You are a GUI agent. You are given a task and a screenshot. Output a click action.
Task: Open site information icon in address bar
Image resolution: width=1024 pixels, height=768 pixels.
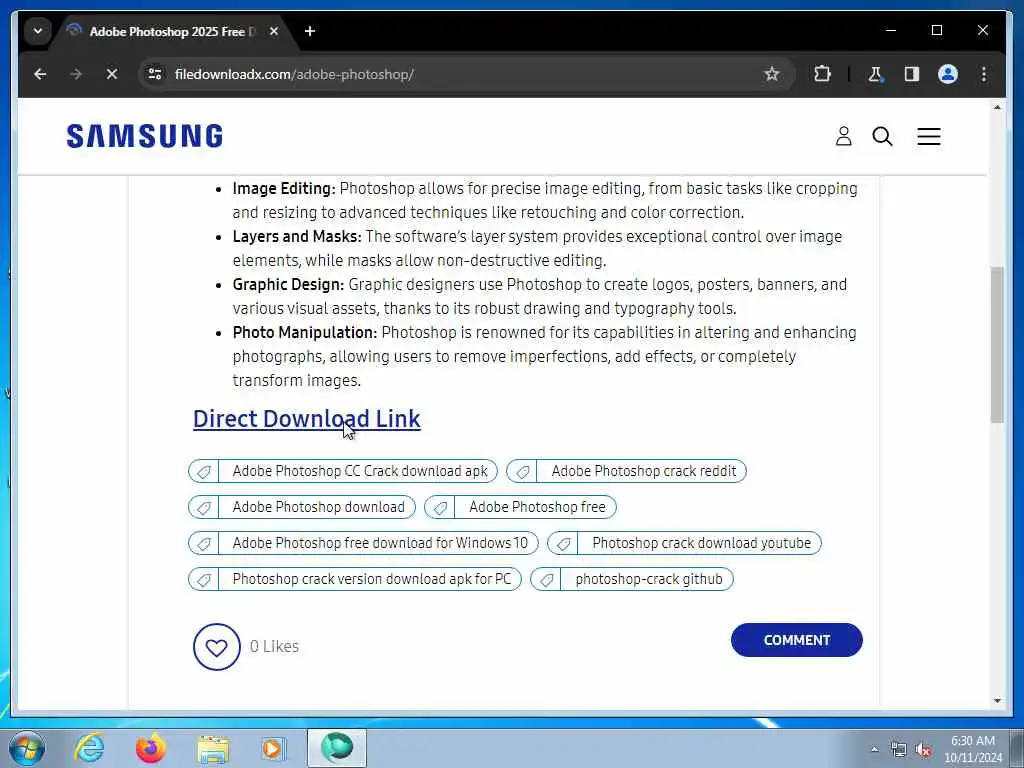[155, 74]
